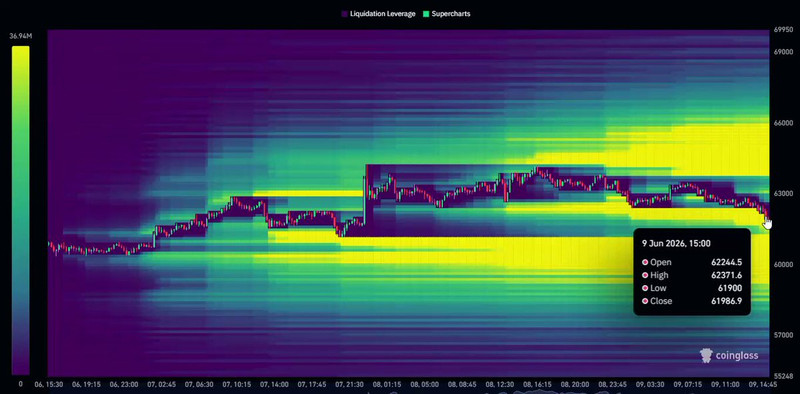800x394 pixels.
Task: Click the 06, 19:15 time axis label
Action: [86, 384]
